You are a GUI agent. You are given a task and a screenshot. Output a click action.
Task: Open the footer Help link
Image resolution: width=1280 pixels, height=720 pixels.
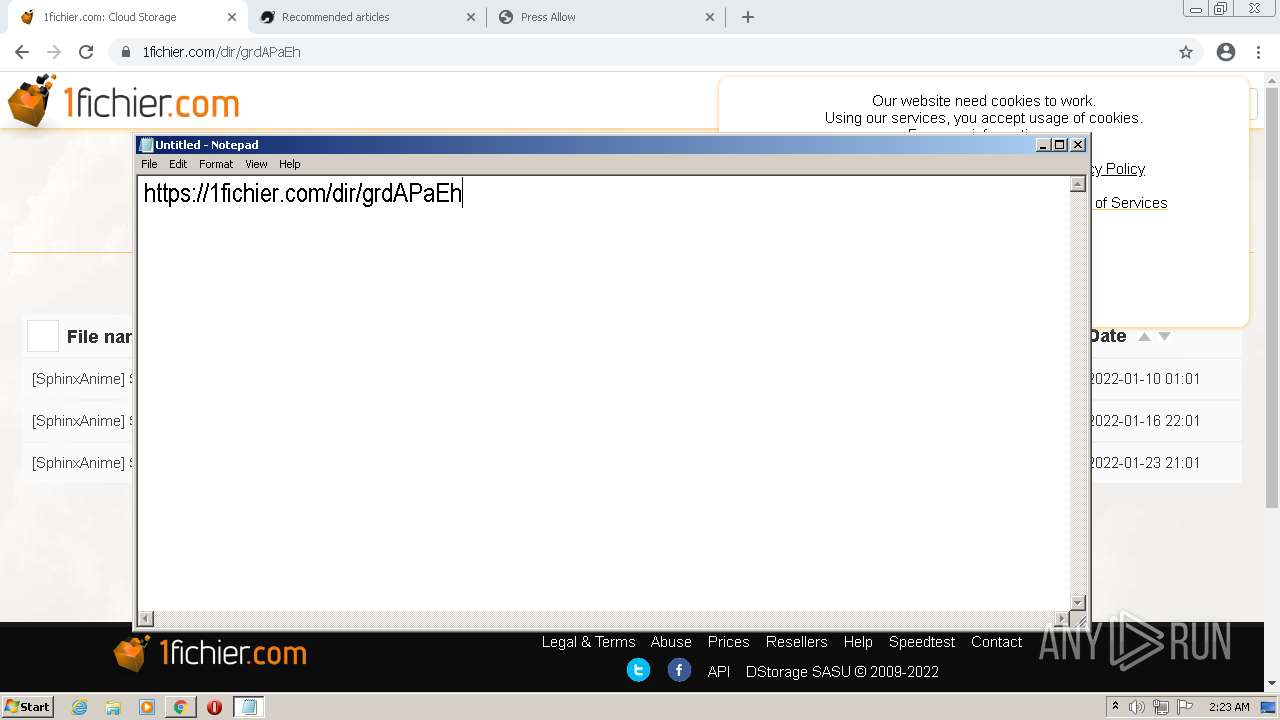tap(858, 642)
